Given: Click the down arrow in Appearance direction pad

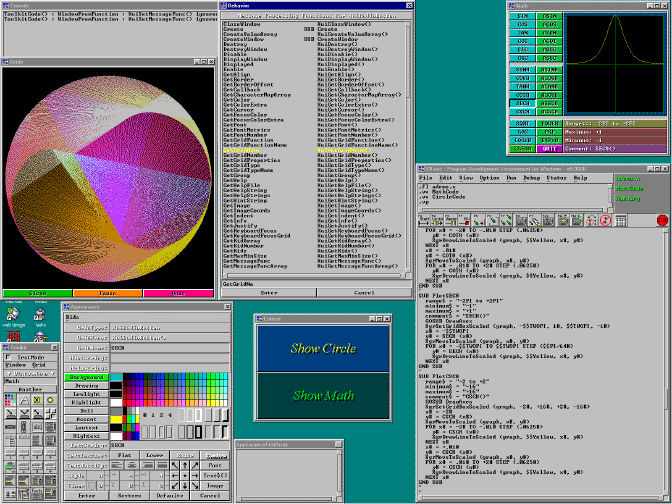Looking at the screenshot, I should point(185,486).
